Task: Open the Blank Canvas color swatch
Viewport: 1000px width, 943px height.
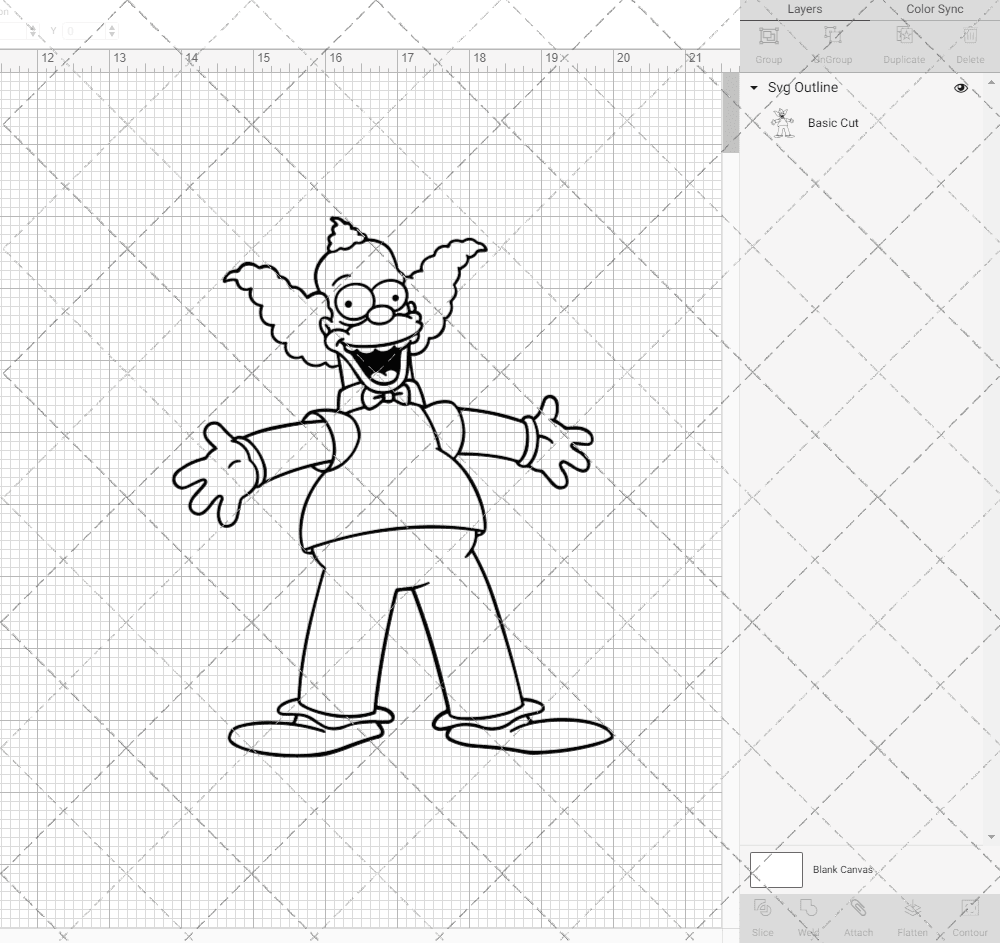Action: [x=775, y=869]
